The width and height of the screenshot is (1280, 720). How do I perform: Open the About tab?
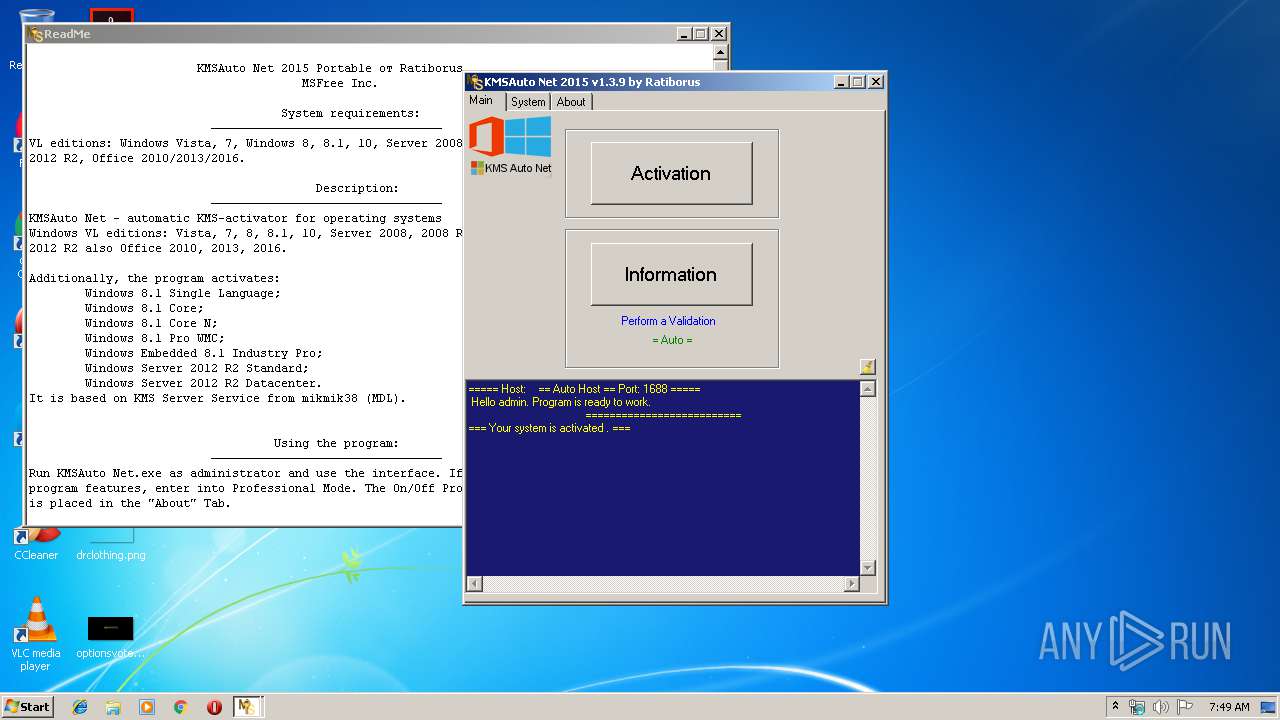(x=571, y=102)
